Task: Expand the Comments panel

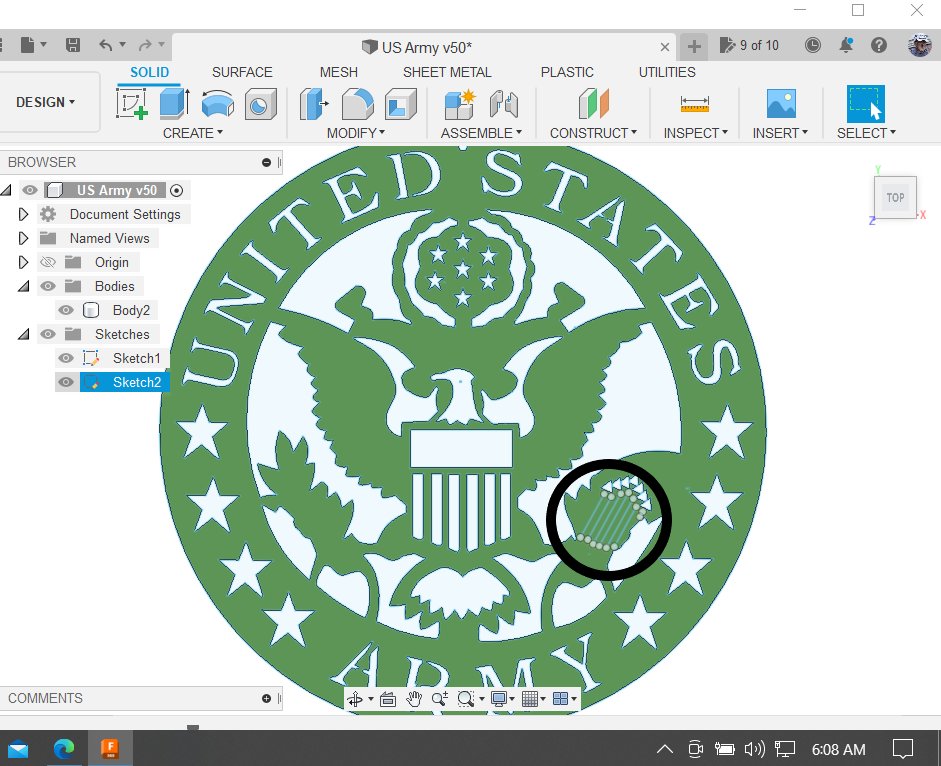Action: pos(266,698)
